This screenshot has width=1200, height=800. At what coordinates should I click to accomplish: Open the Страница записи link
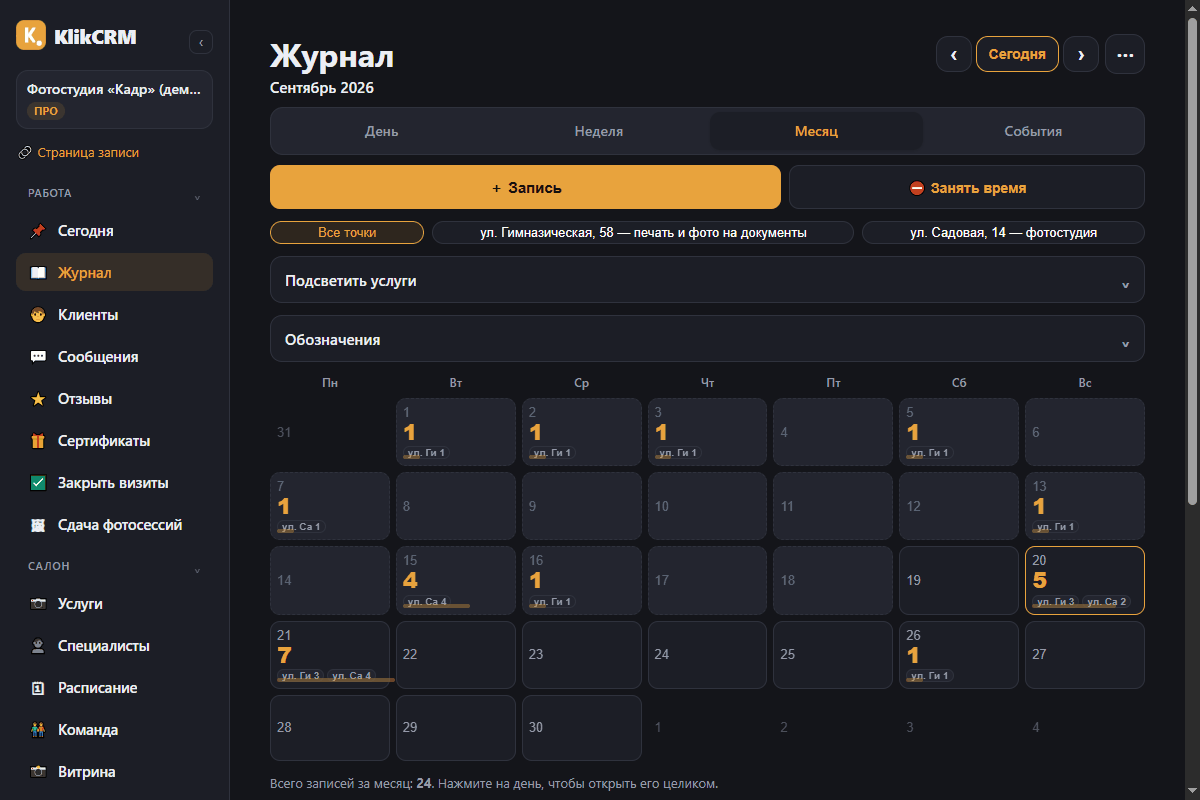tap(79, 153)
